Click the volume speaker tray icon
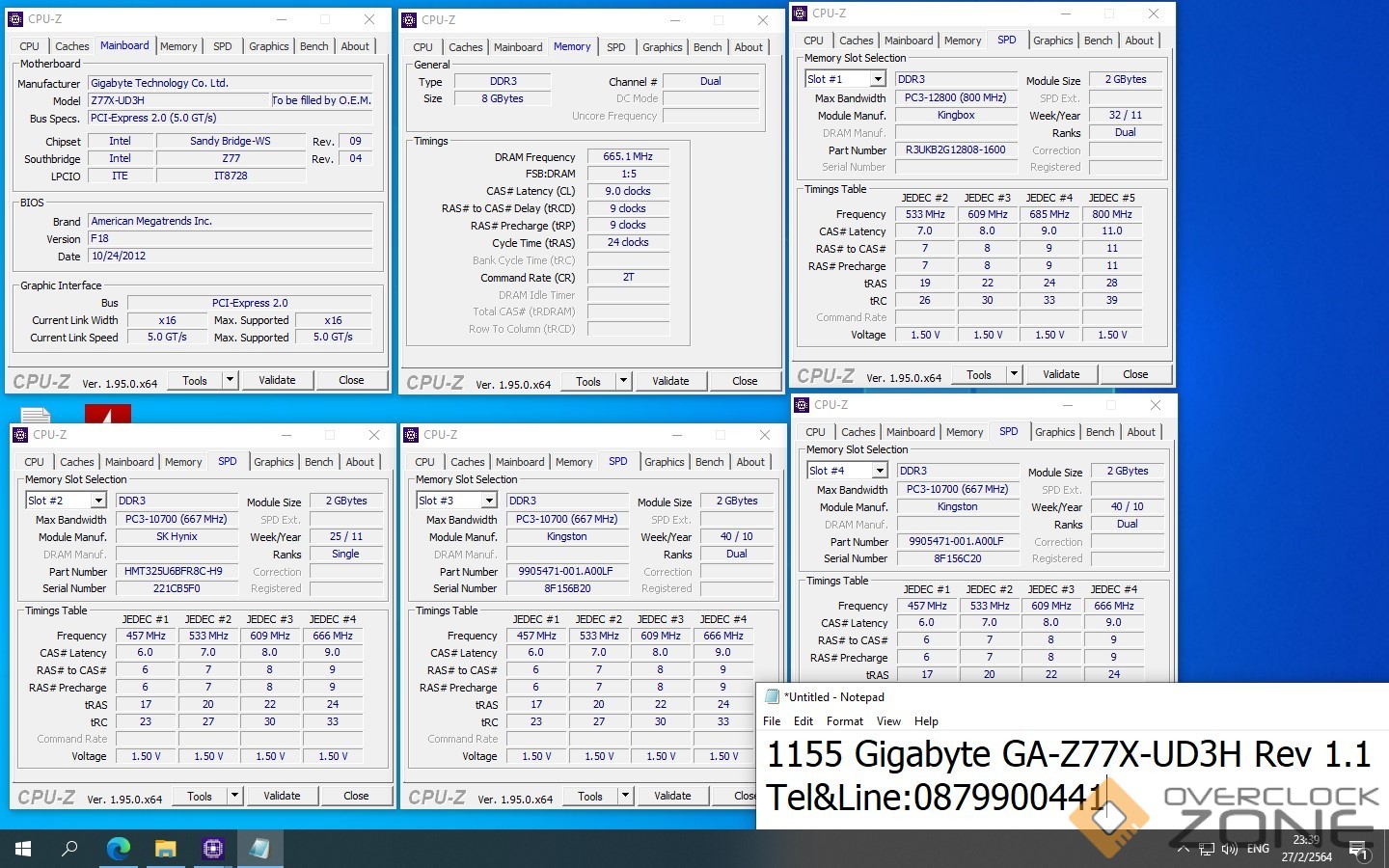The width and height of the screenshot is (1389, 868). (1229, 850)
